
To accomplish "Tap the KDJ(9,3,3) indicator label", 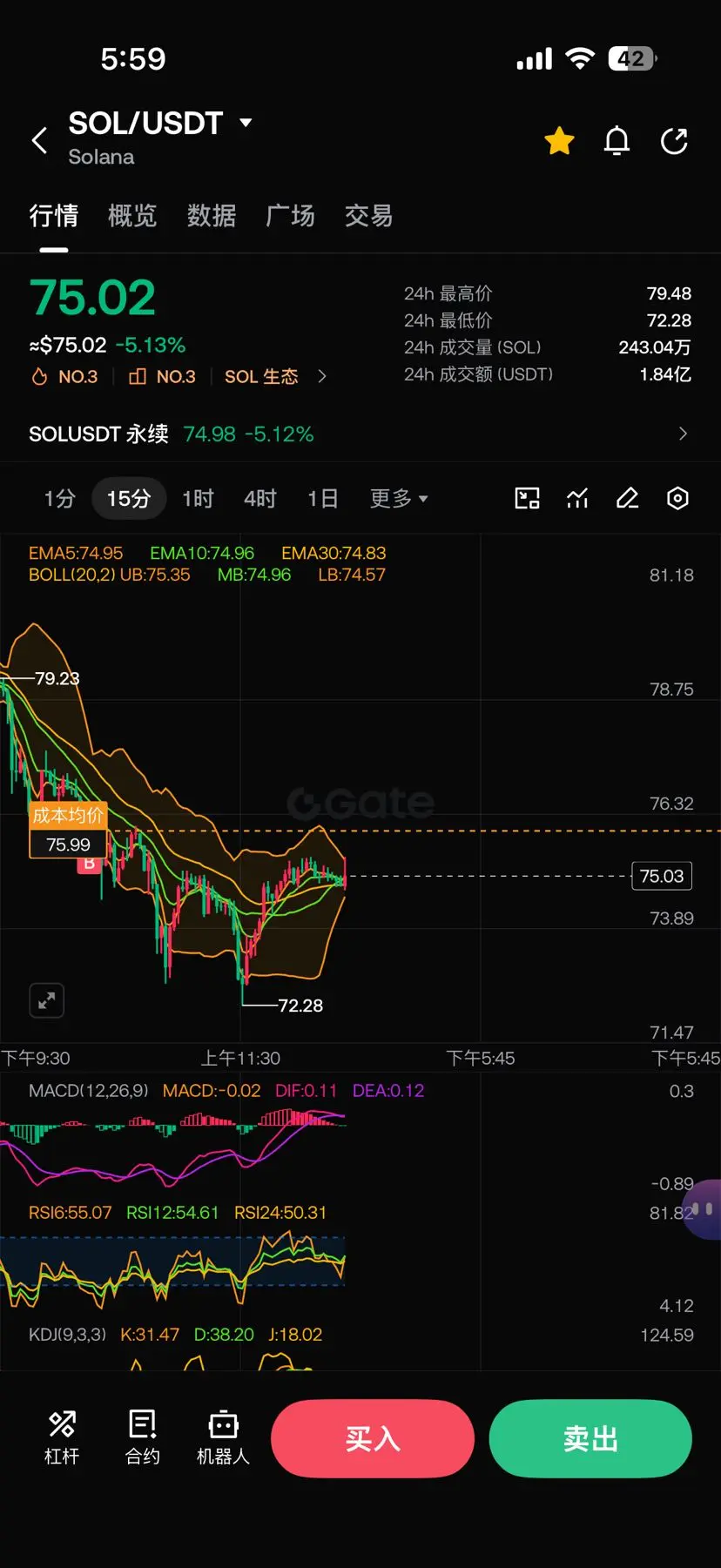I will pyautogui.click(x=67, y=1335).
